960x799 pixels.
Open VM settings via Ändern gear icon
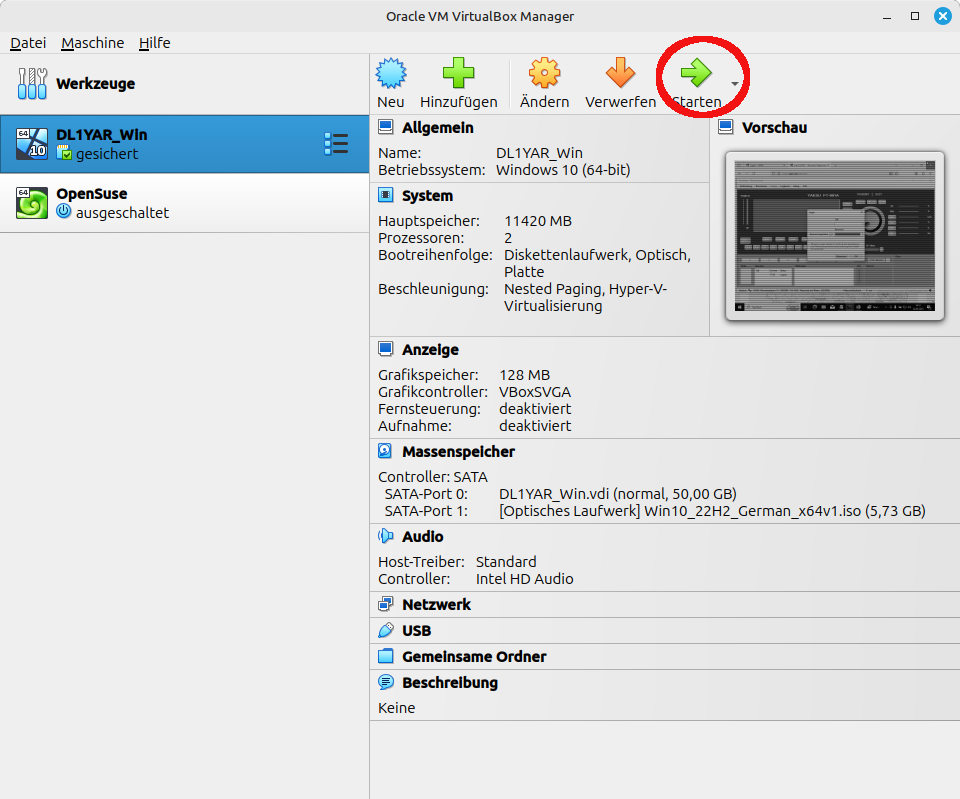click(x=544, y=74)
